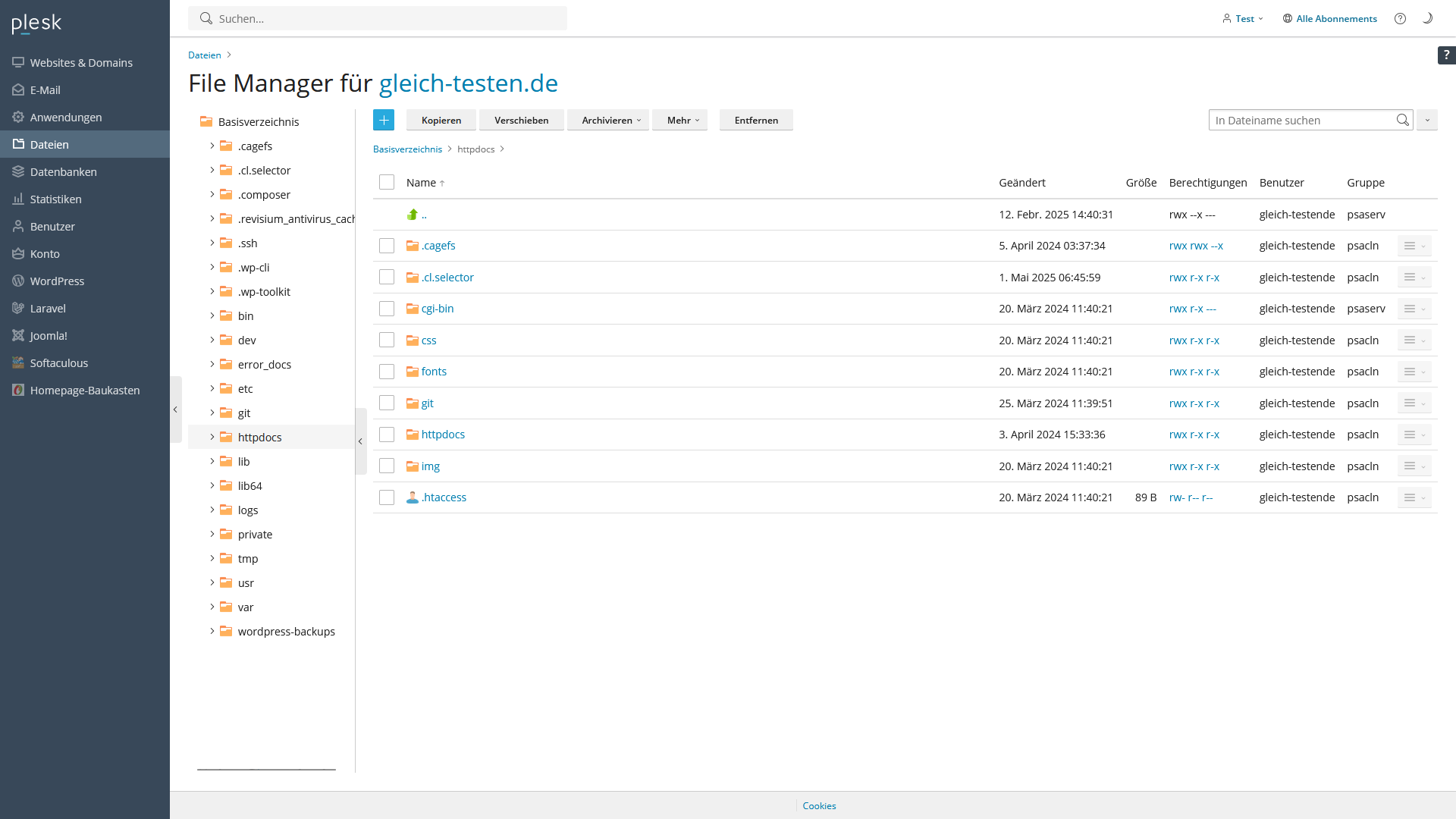The width and height of the screenshot is (1456, 819).
Task: Click inside the Suchen search field
Action: 378,18
